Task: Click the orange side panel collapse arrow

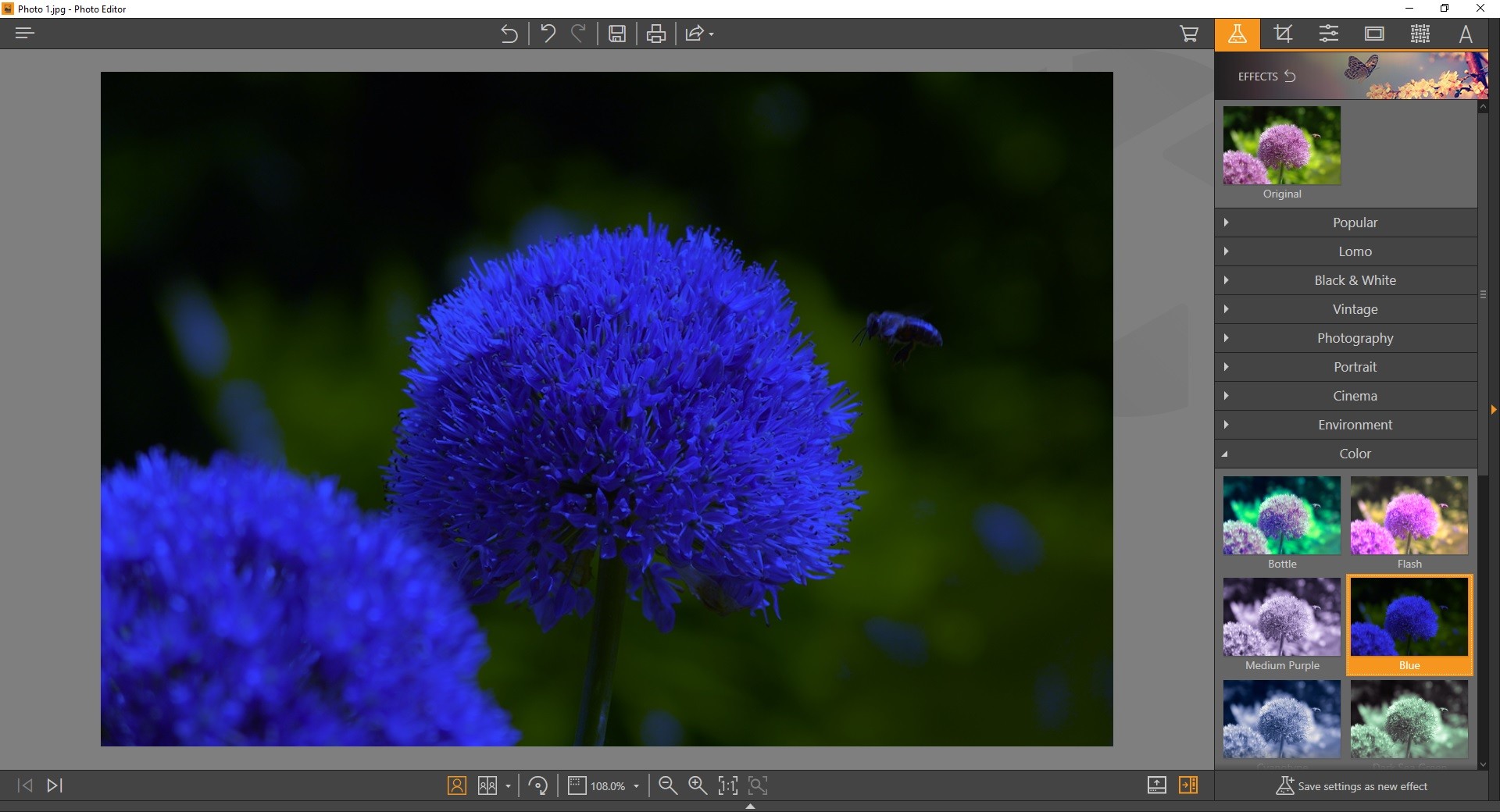Action: (x=1494, y=409)
